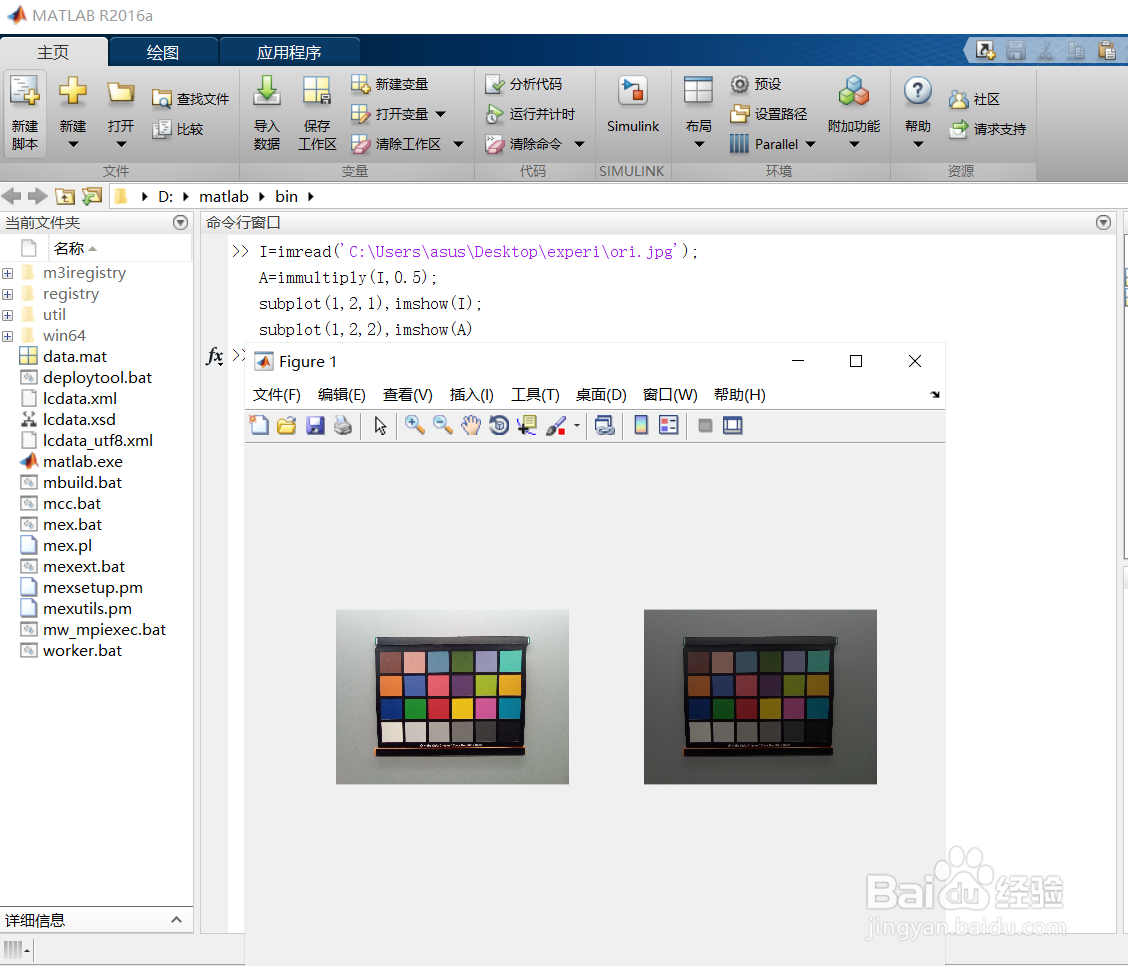This screenshot has height=966, width=1128.
Task: Open the Layout (布局) icon
Action: [698, 92]
